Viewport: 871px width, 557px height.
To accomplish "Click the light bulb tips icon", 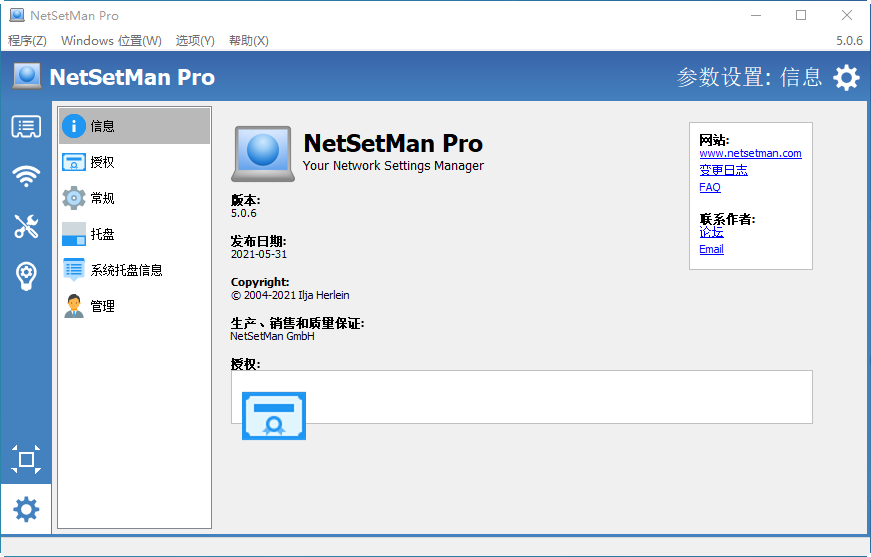I will [x=26, y=276].
